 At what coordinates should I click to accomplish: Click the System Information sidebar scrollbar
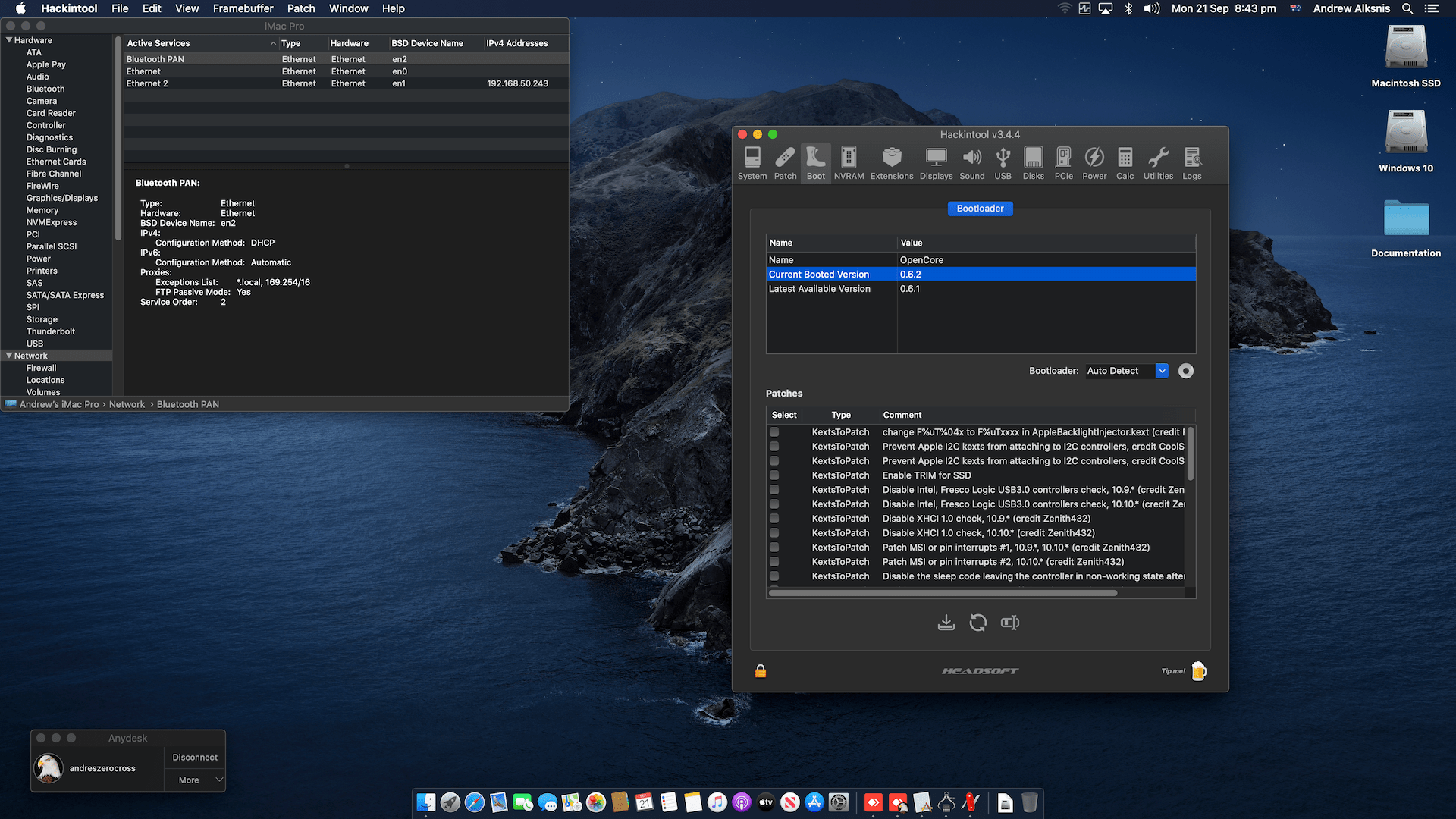[x=118, y=138]
